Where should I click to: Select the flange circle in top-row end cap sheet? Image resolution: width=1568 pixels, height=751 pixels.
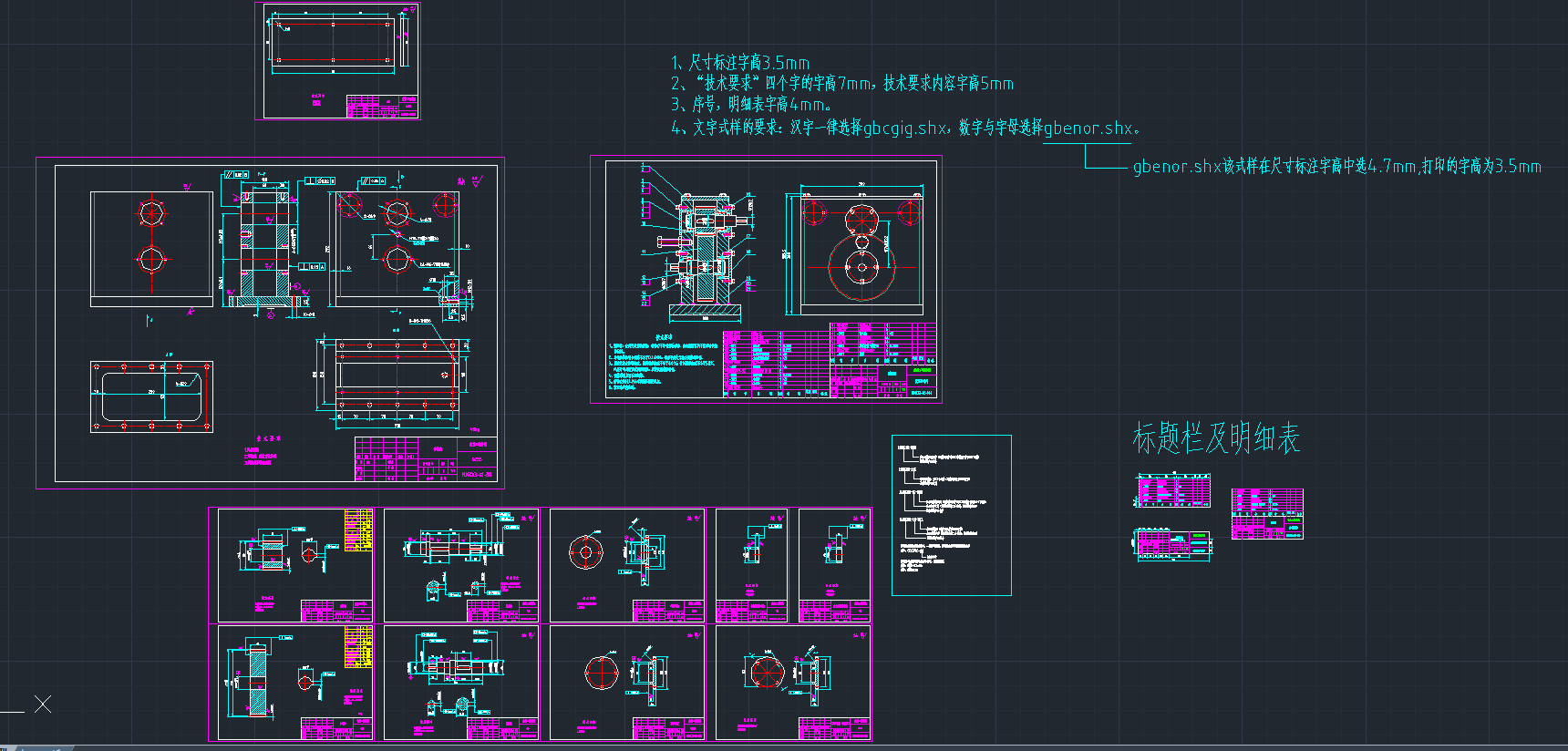coord(584,552)
